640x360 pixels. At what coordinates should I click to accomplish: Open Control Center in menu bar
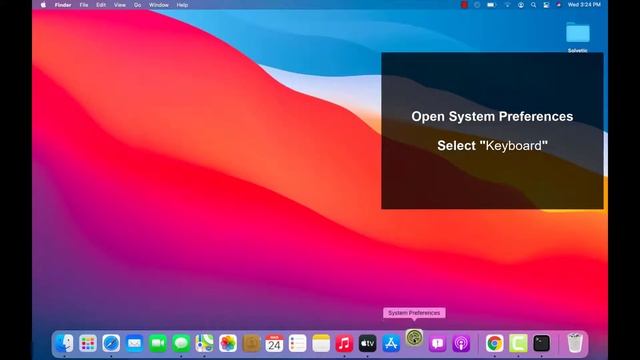click(x=546, y=5)
